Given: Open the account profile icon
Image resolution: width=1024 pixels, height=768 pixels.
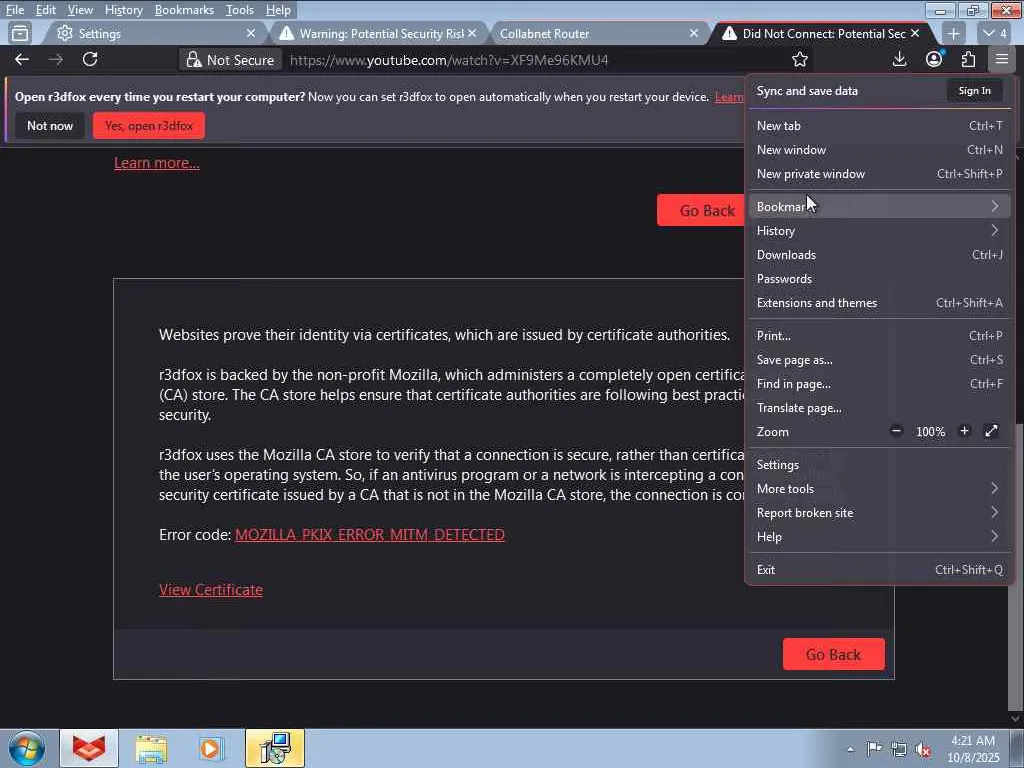Looking at the screenshot, I should tap(934, 59).
